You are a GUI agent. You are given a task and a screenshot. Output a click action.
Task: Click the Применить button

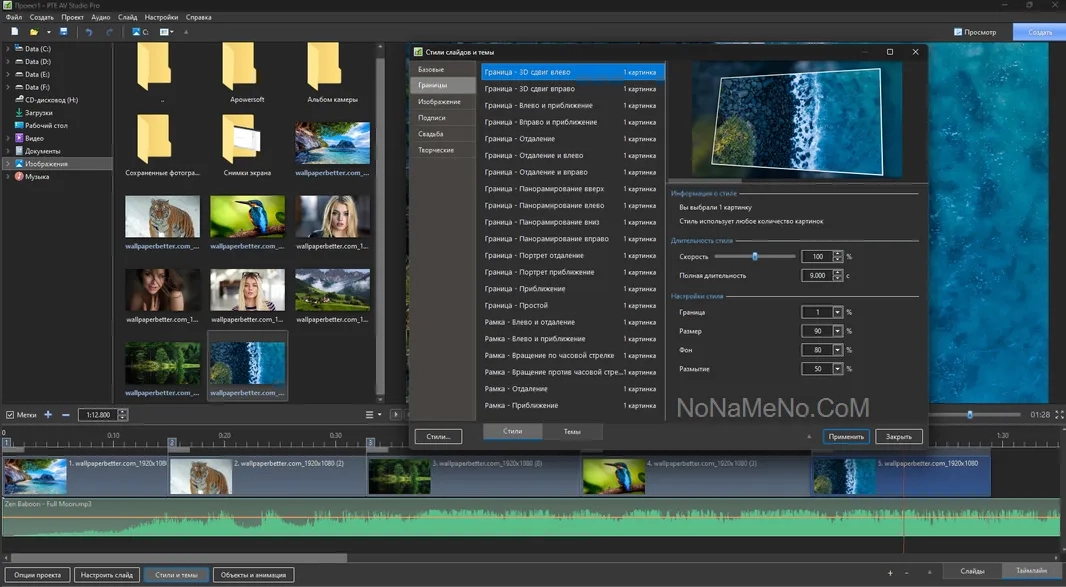[845, 437]
